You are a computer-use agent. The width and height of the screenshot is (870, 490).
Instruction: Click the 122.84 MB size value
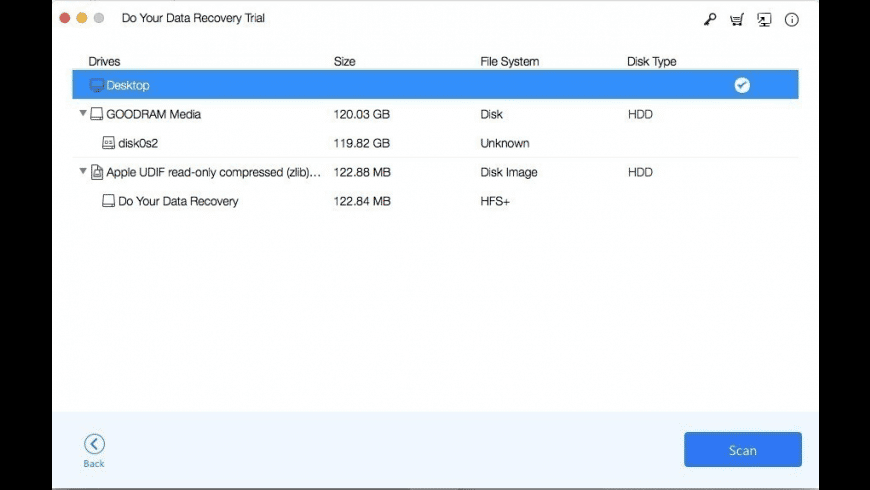tap(362, 201)
